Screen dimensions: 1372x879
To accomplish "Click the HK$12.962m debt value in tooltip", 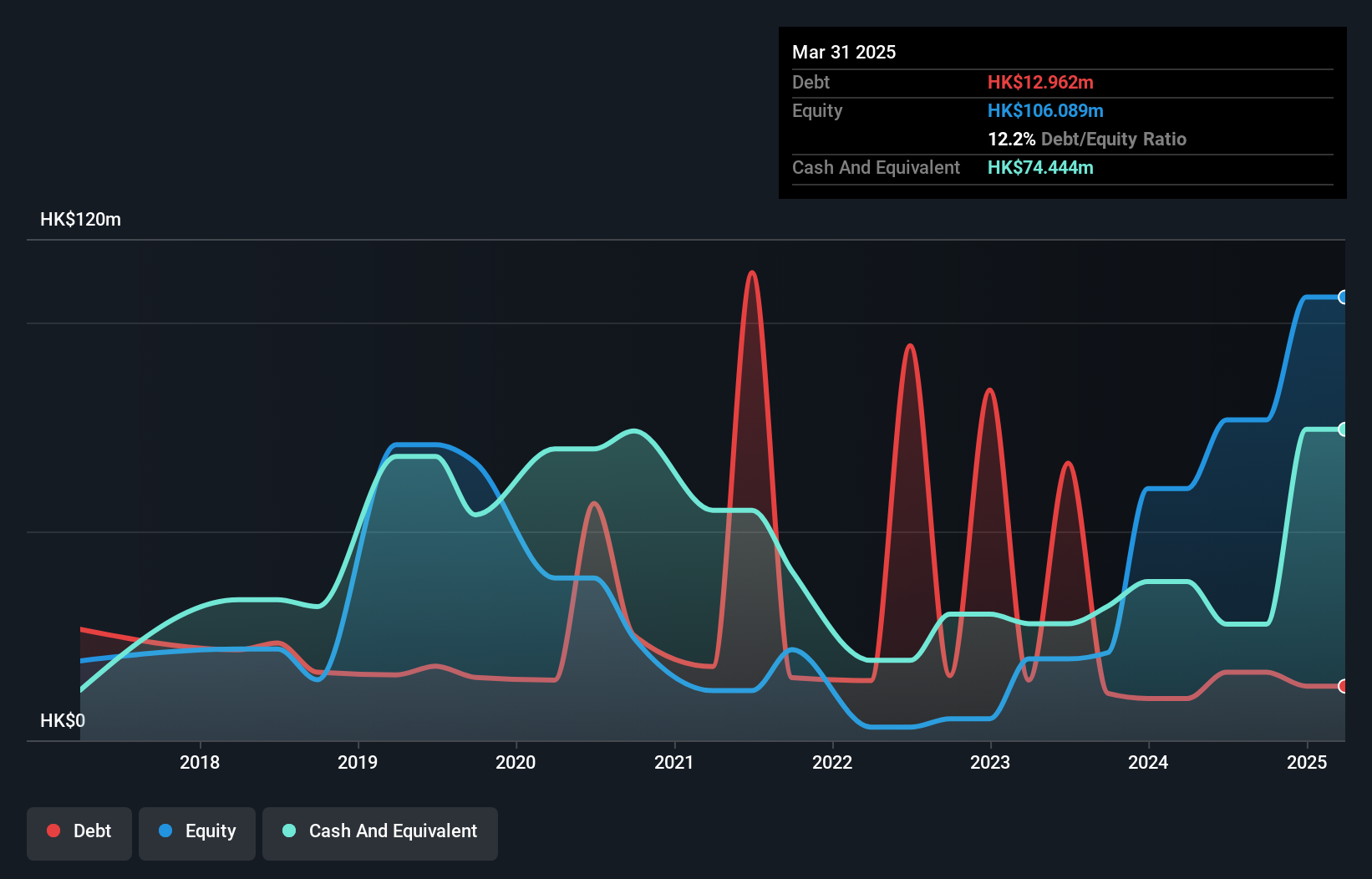I will [x=1040, y=82].
